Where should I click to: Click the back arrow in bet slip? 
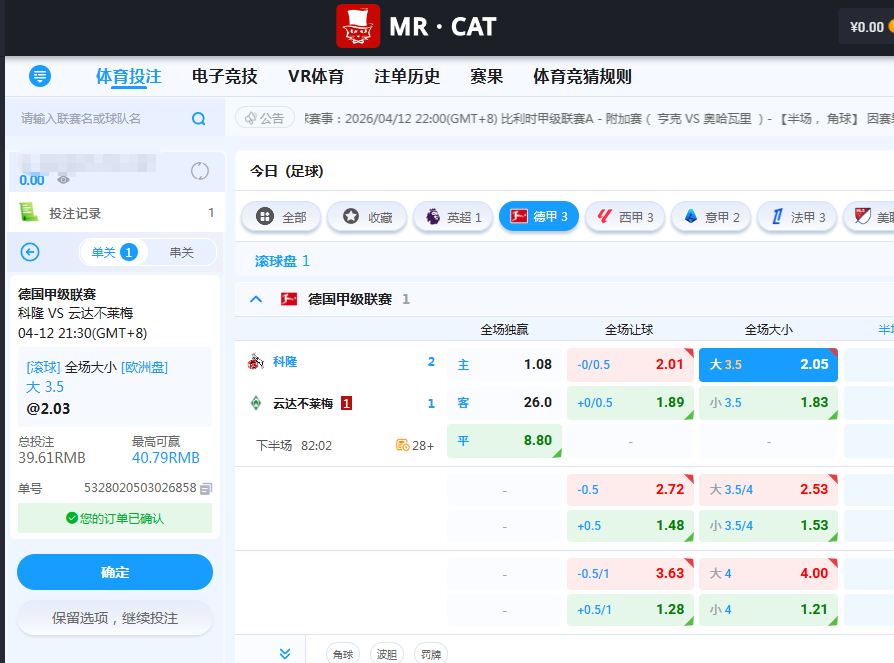click(30, 252)
